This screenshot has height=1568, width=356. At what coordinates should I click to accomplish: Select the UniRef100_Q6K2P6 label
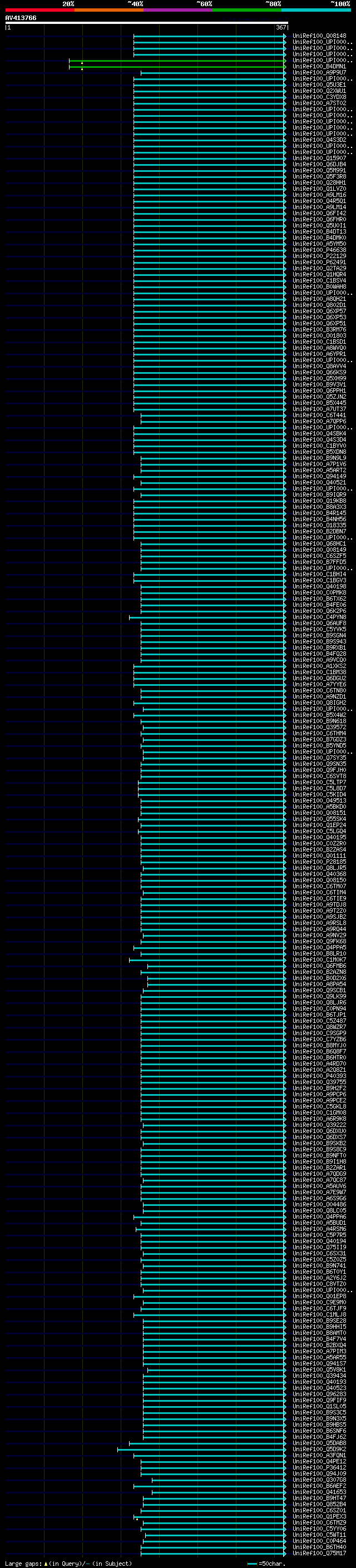(x=319, y=611)
